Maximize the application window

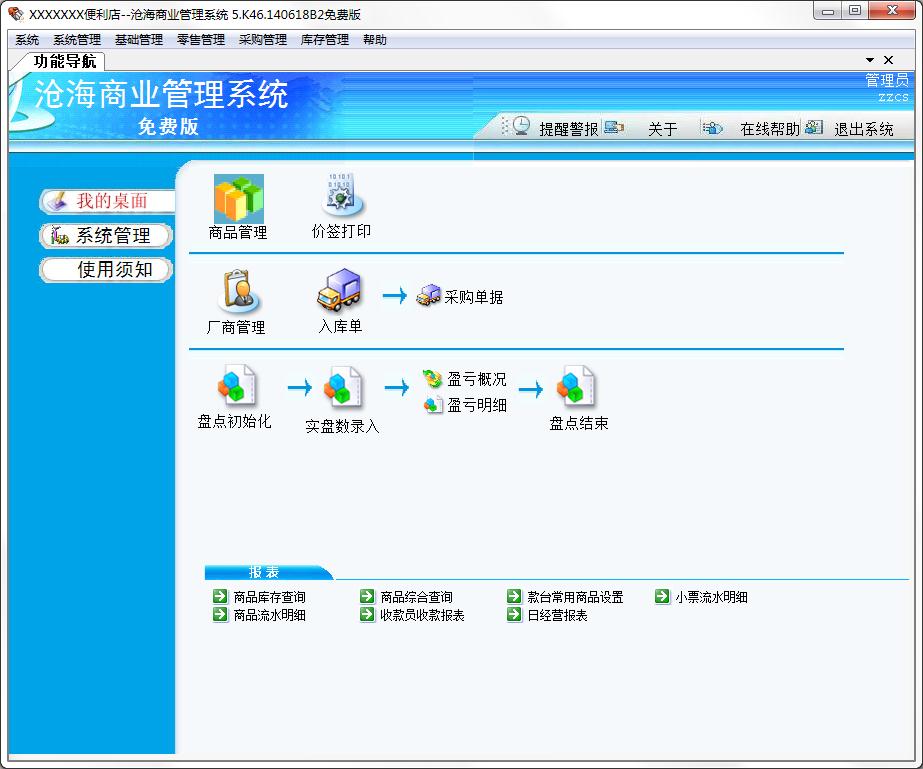click(855, 11)
